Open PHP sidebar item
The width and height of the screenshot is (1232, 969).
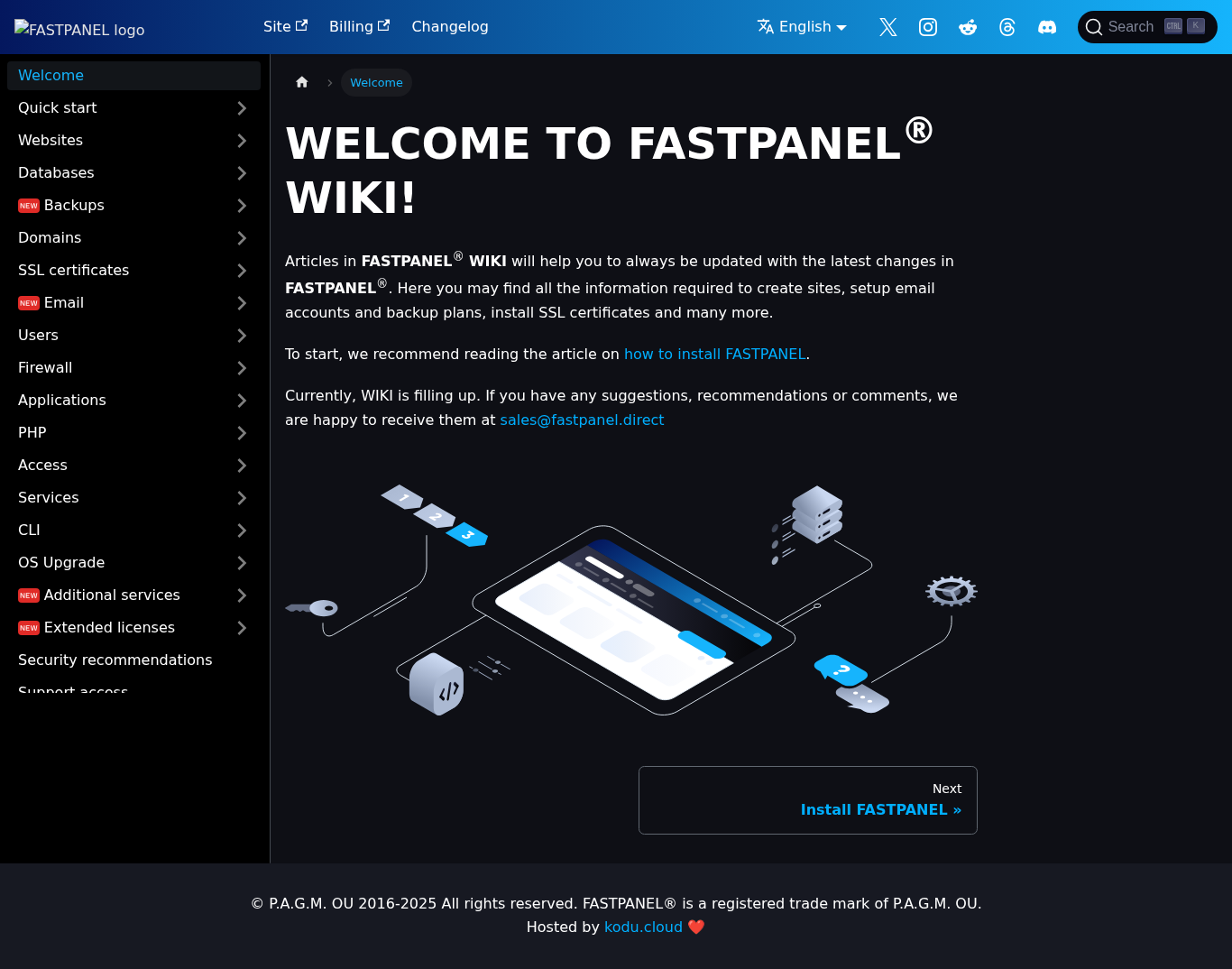coord(115,433)
